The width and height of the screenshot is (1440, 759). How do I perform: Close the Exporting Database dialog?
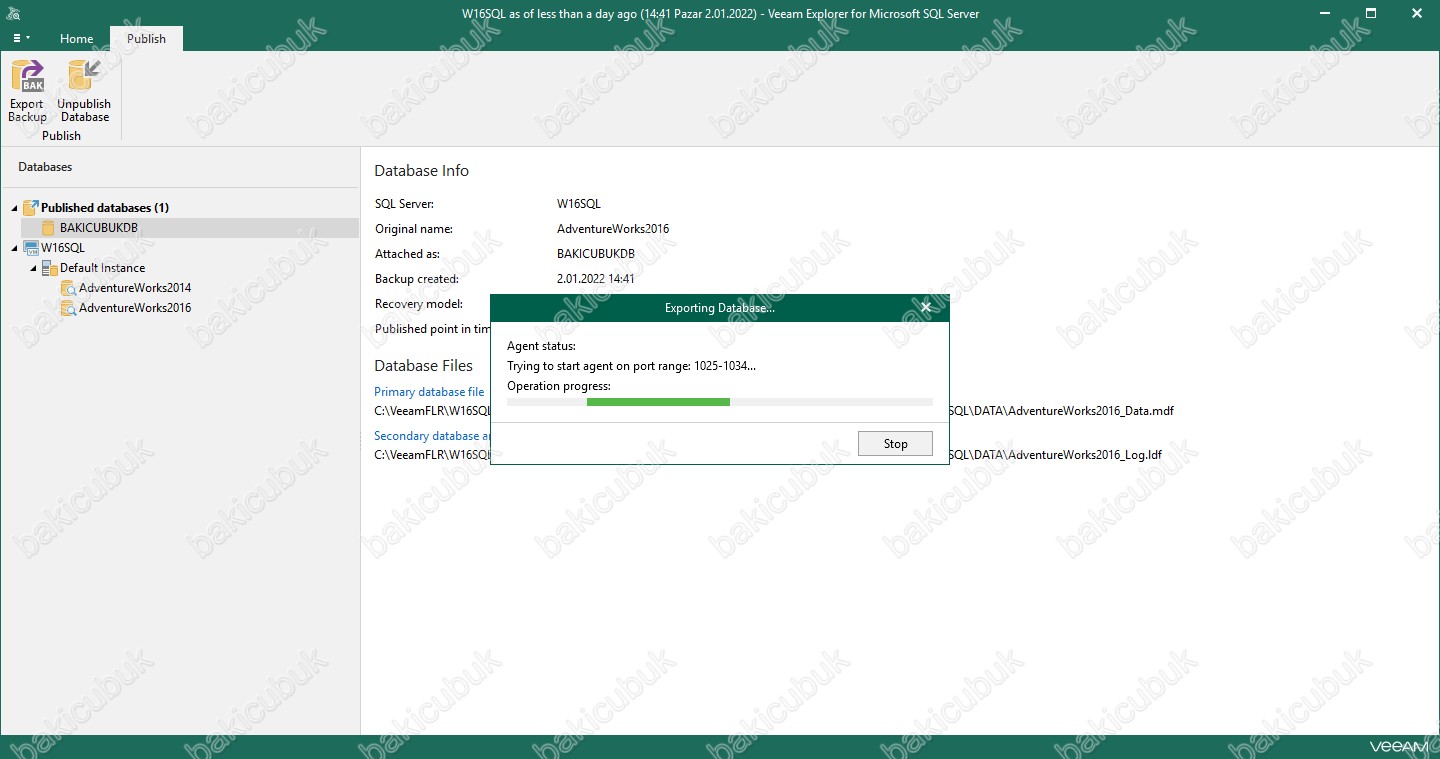pos(926,308)
